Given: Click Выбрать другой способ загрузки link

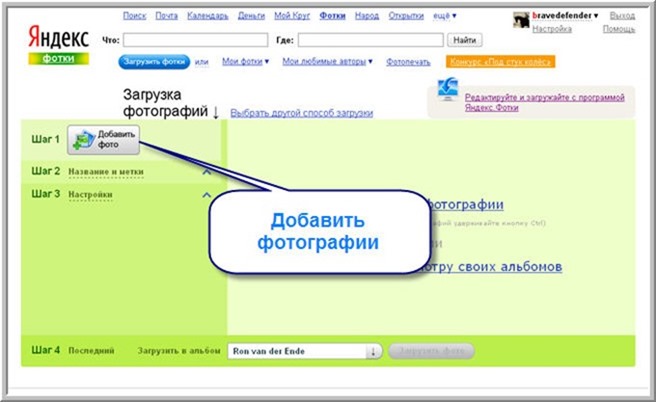Looking at the screenshot, I should tap(302, 113).
